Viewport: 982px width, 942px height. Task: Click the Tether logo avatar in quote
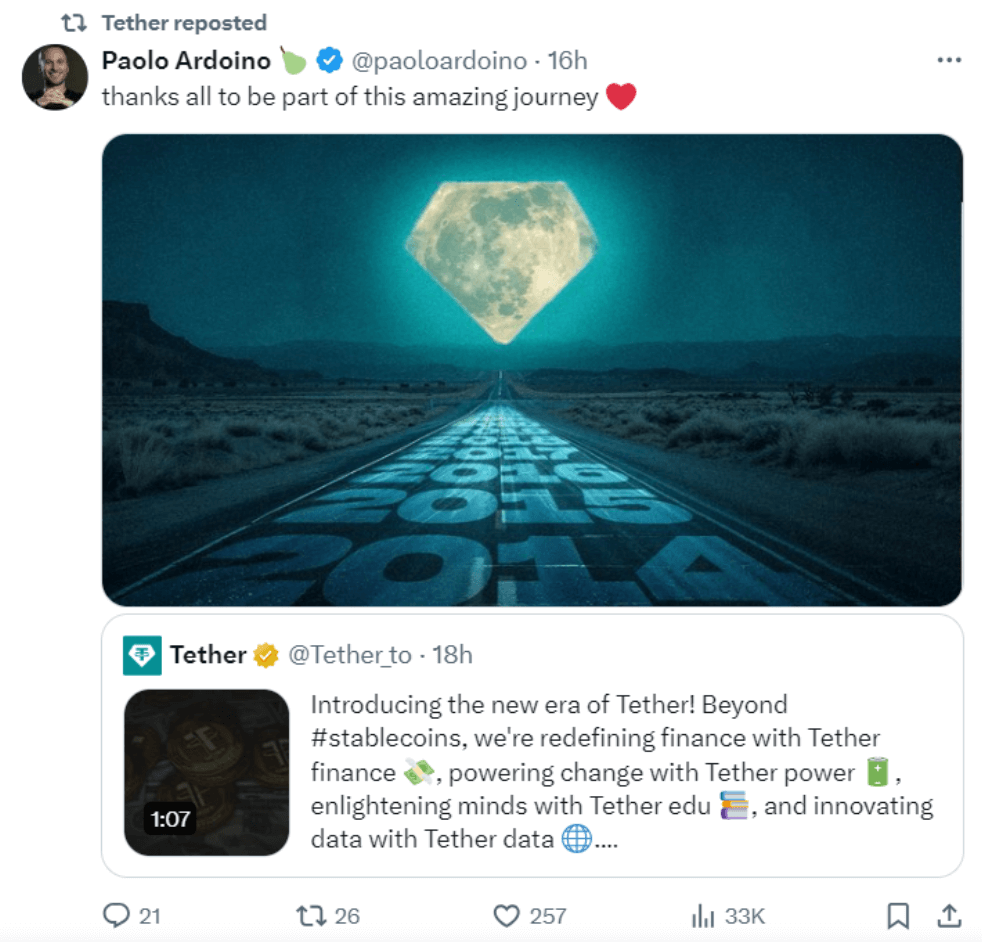[142, 655]
